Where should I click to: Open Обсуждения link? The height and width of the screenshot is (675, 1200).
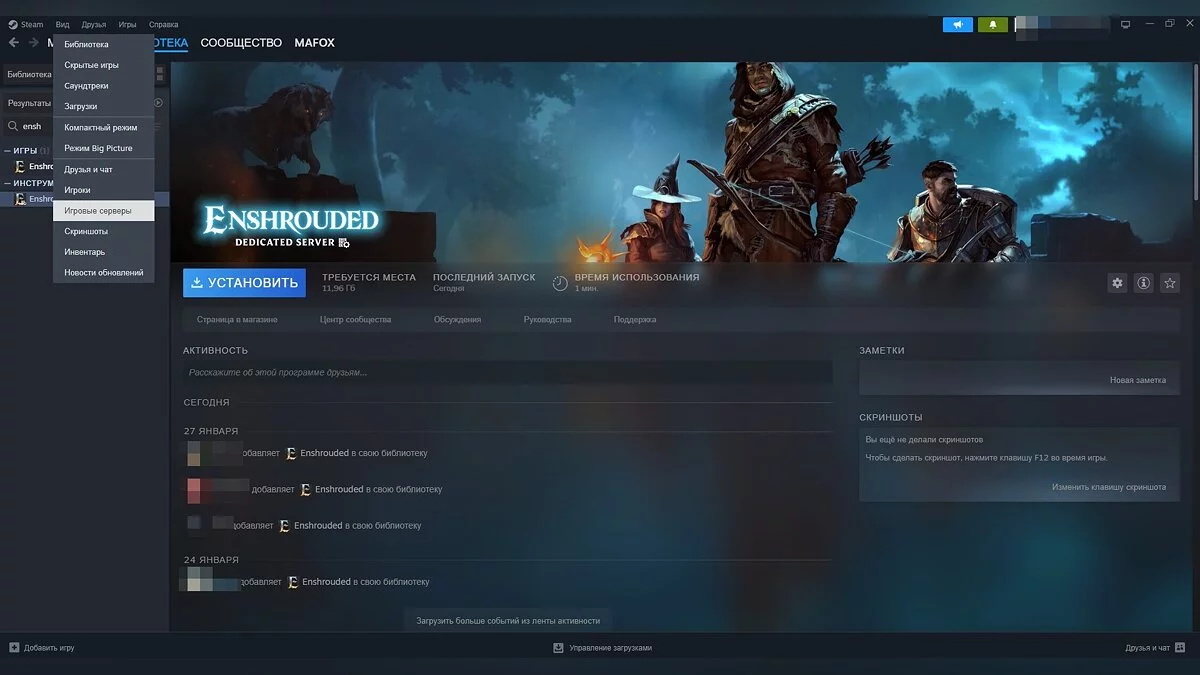[457, 319]
